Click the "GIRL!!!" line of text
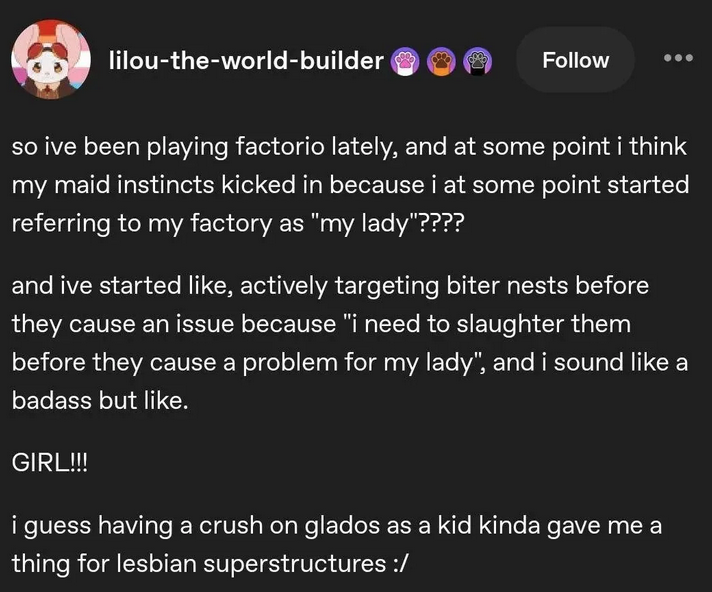The height and width of the screenshot is (592, 712). [x=49, y=465]
